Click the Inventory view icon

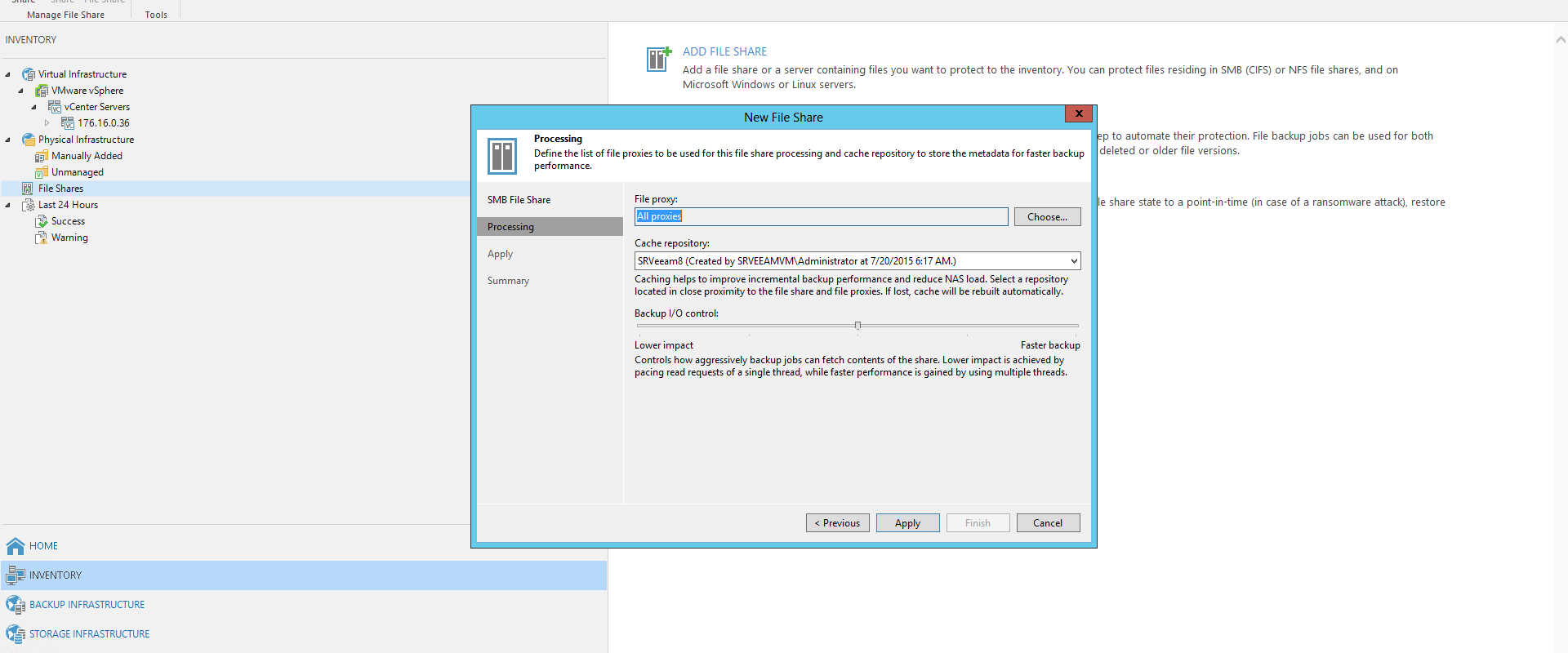tap(16, 575)
